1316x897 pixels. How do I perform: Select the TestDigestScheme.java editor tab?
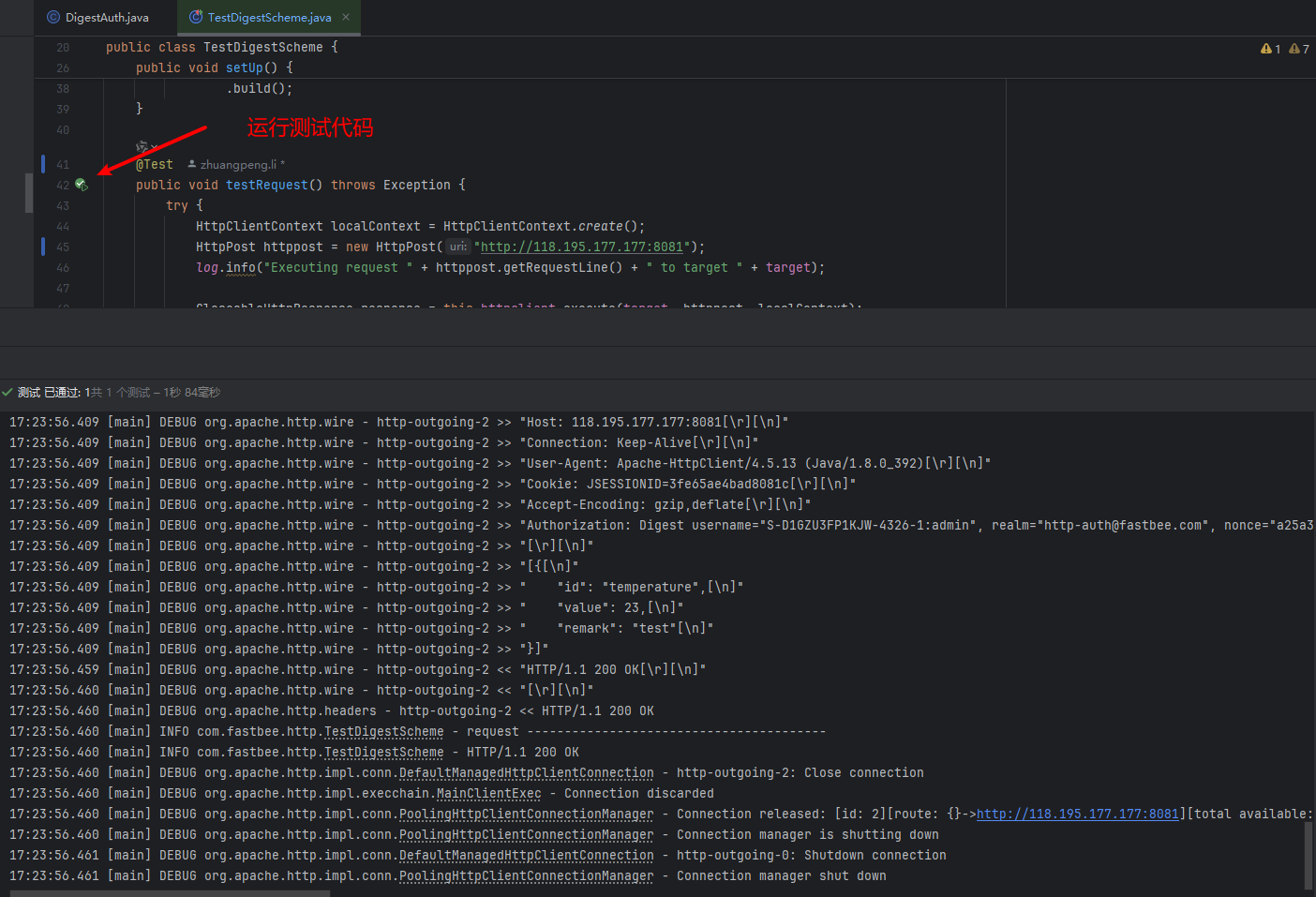(x=268, y=17)
